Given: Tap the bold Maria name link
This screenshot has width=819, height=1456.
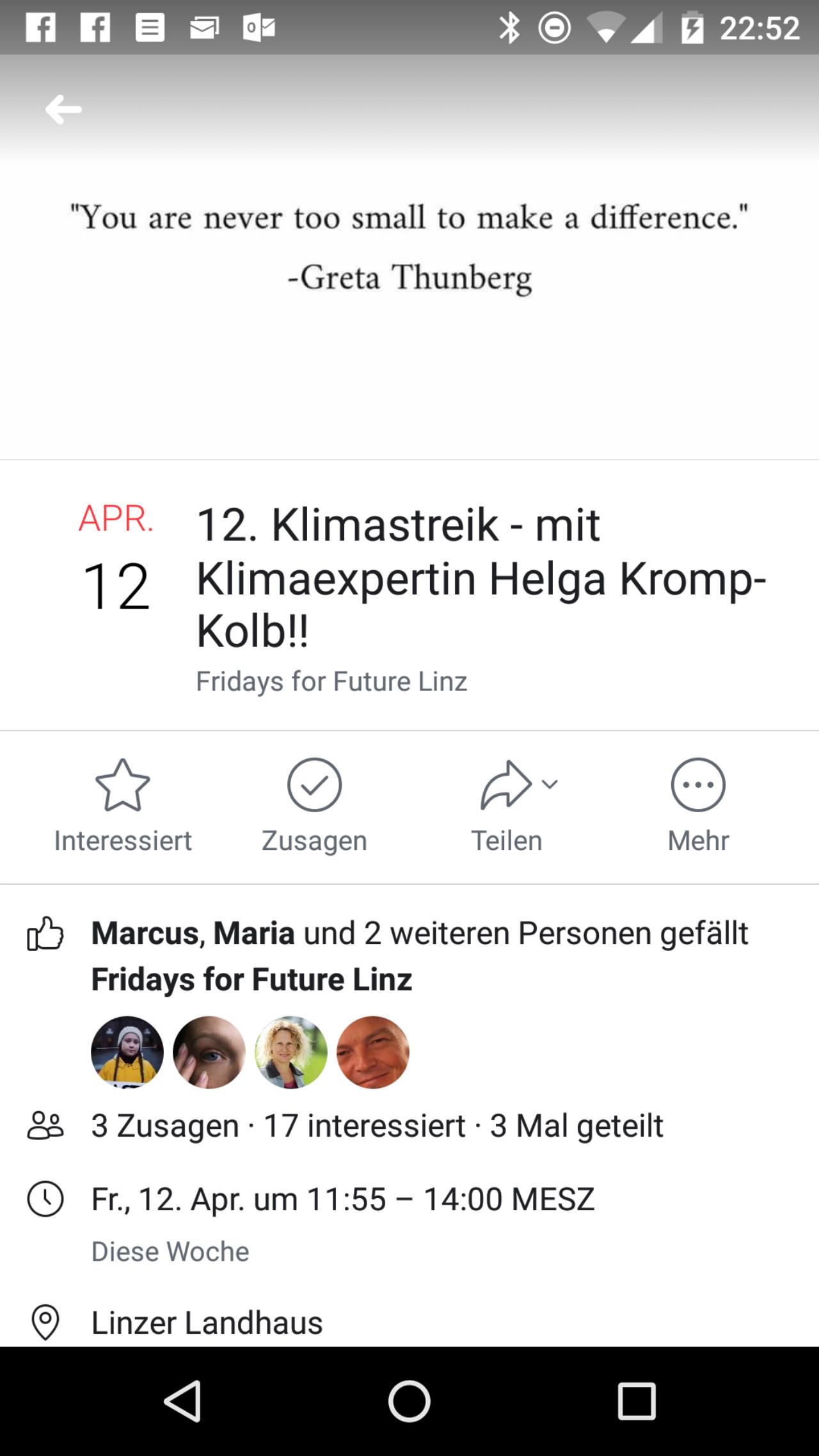Looking at the screenshot, I should 254,933.
